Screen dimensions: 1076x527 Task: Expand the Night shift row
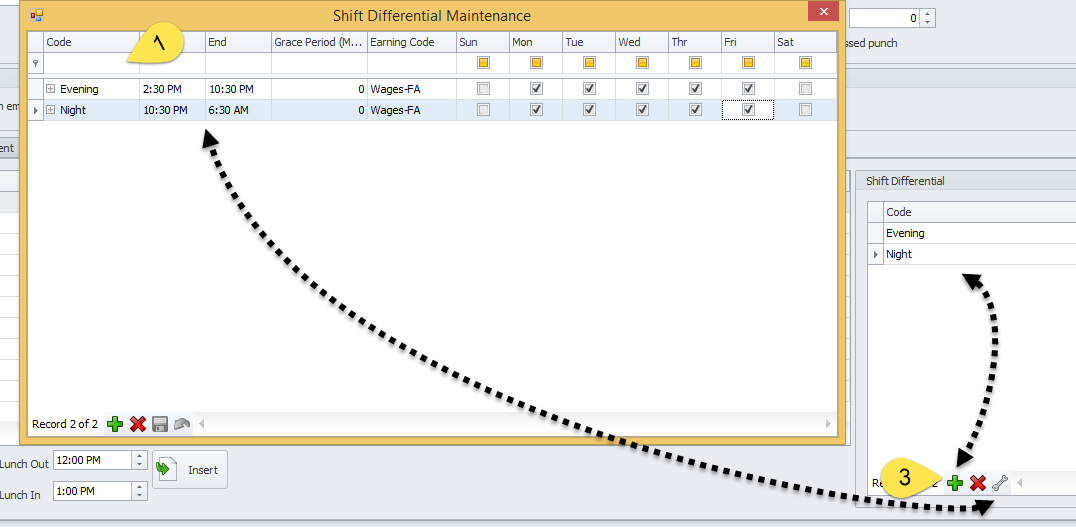click(x=51, y=110)
